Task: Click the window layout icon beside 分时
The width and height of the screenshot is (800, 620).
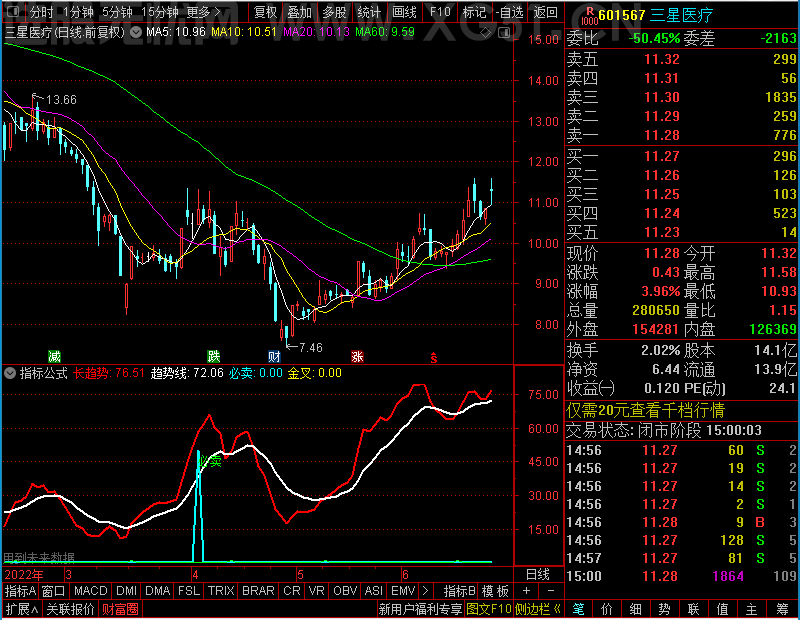Action: tap(14, 11)
